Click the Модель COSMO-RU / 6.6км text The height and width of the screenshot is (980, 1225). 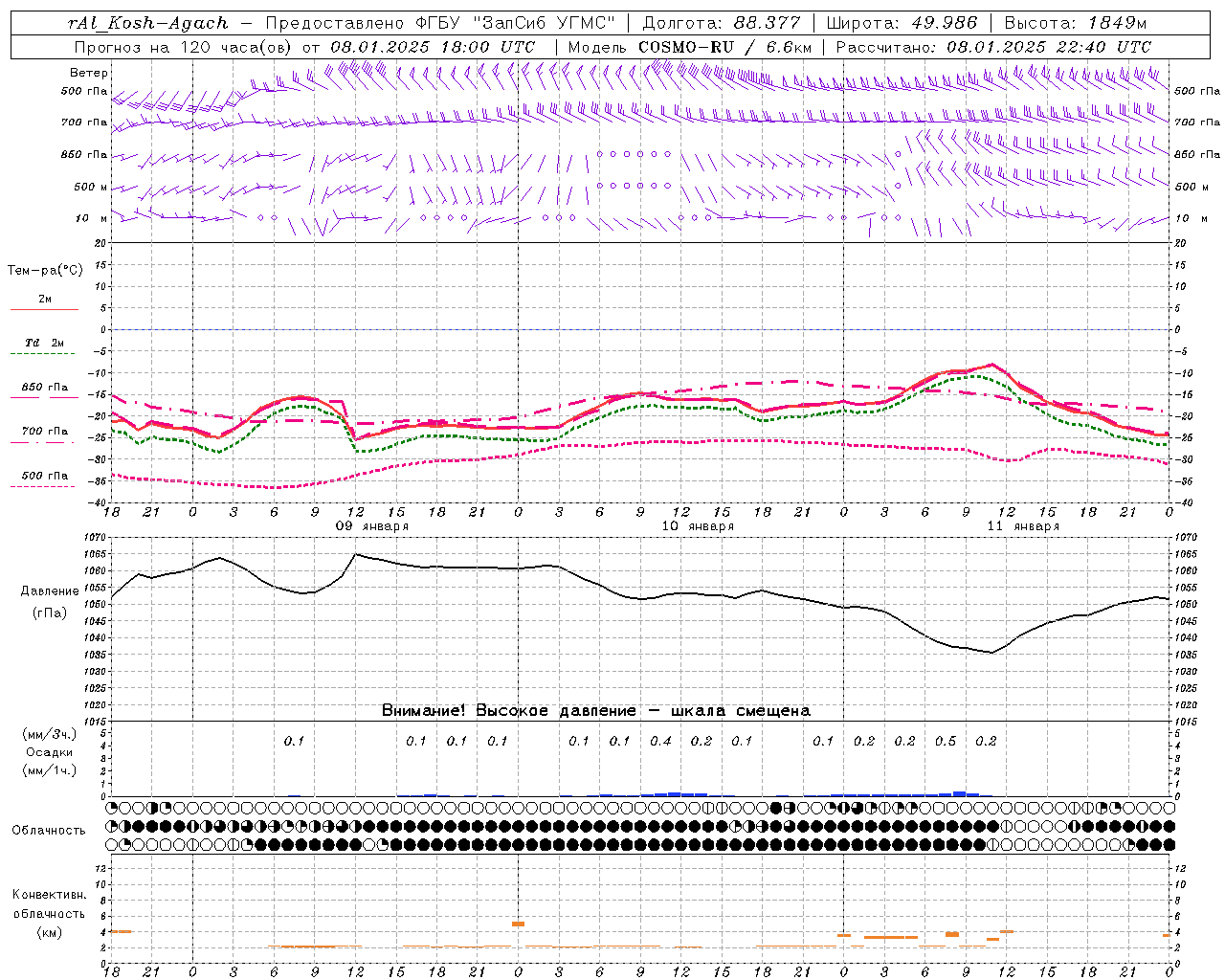[690, 47]
